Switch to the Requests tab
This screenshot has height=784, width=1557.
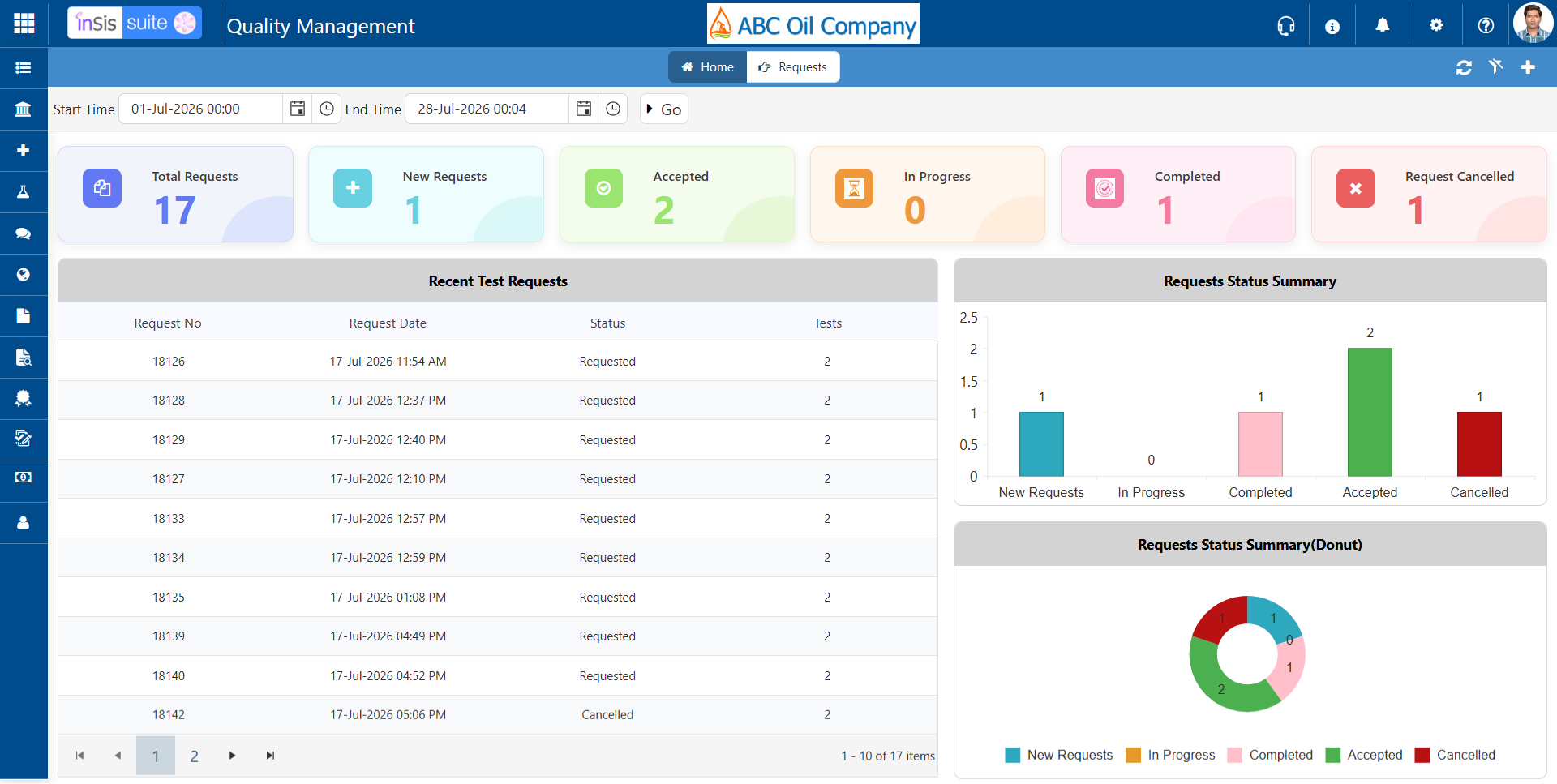[793, 67]
